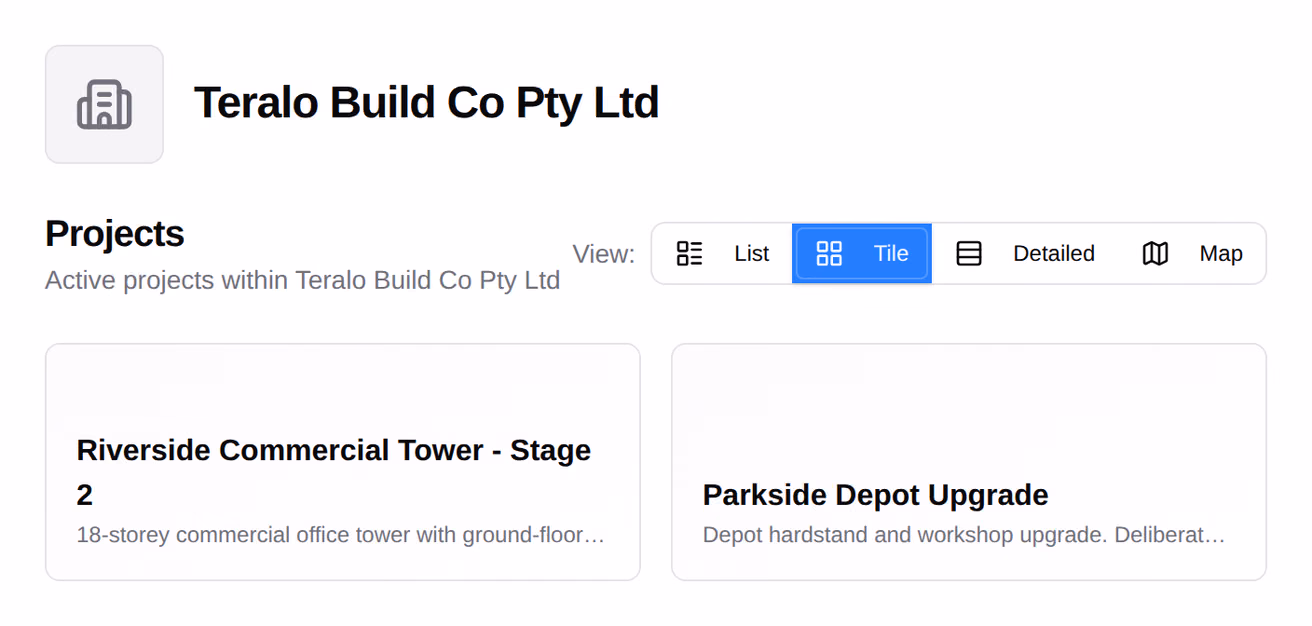Click the Active projects within Teralo subtitle
Image resolution: width=1312 pixels, height=626 pixels.
point(302,280)
